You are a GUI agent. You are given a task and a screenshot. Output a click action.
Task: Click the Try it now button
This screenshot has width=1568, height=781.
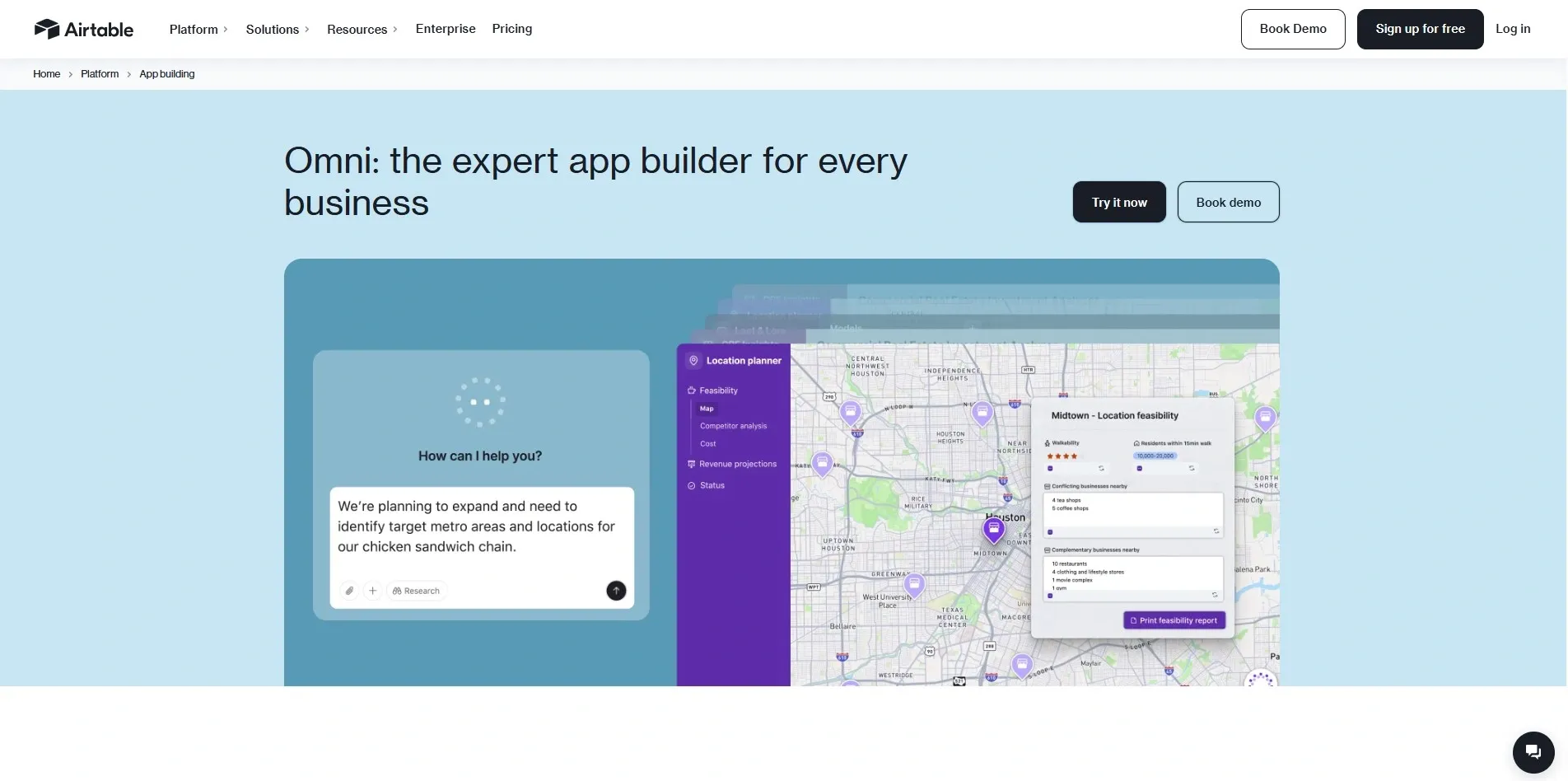point(1118,202)
